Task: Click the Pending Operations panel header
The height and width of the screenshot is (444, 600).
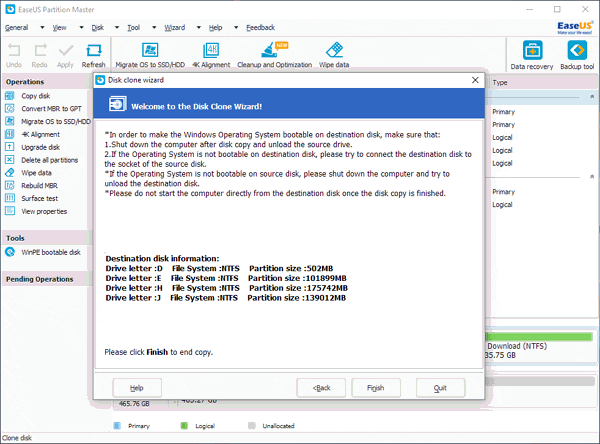Action: pos(46,279)
